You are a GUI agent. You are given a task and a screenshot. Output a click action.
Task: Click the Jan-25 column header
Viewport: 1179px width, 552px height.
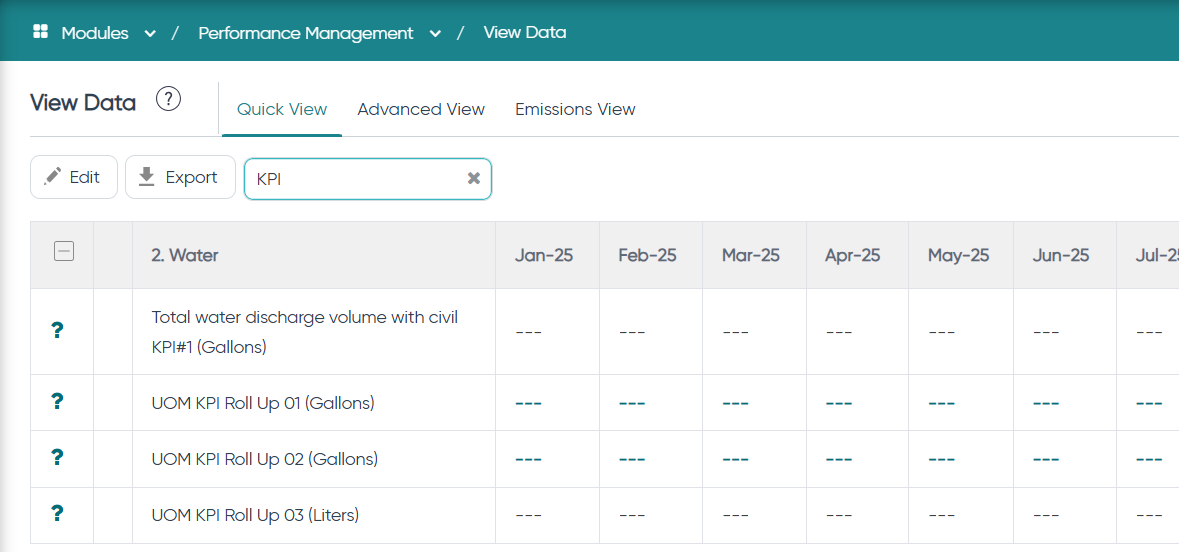(547, 255)
